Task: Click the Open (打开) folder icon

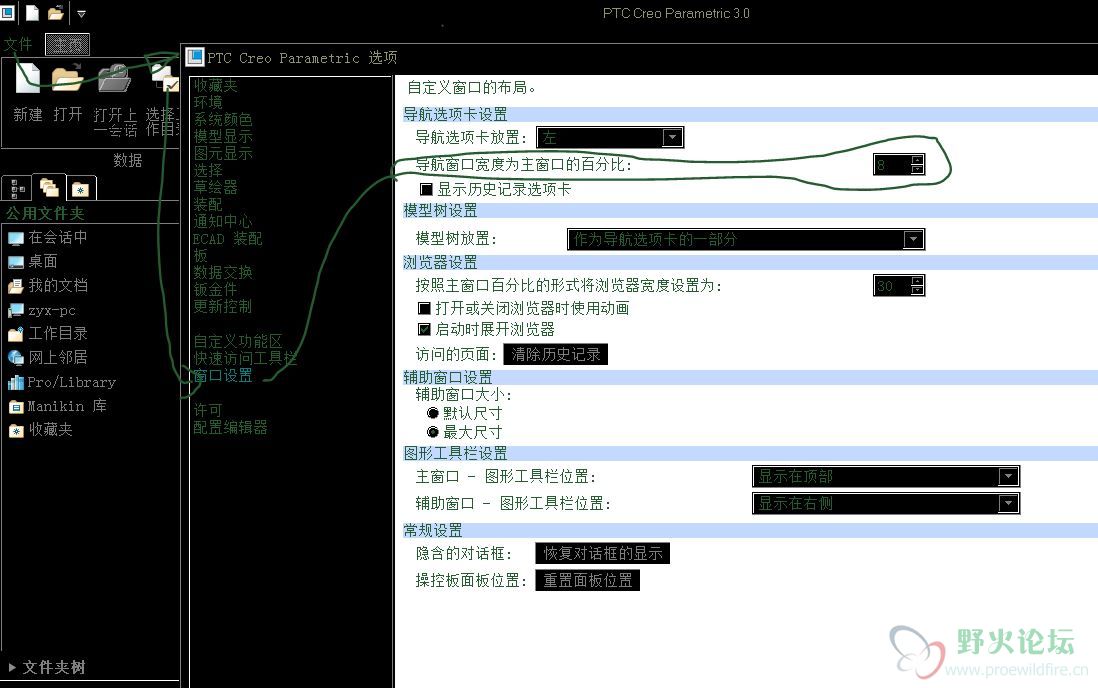Action: [x=67, y=78]
